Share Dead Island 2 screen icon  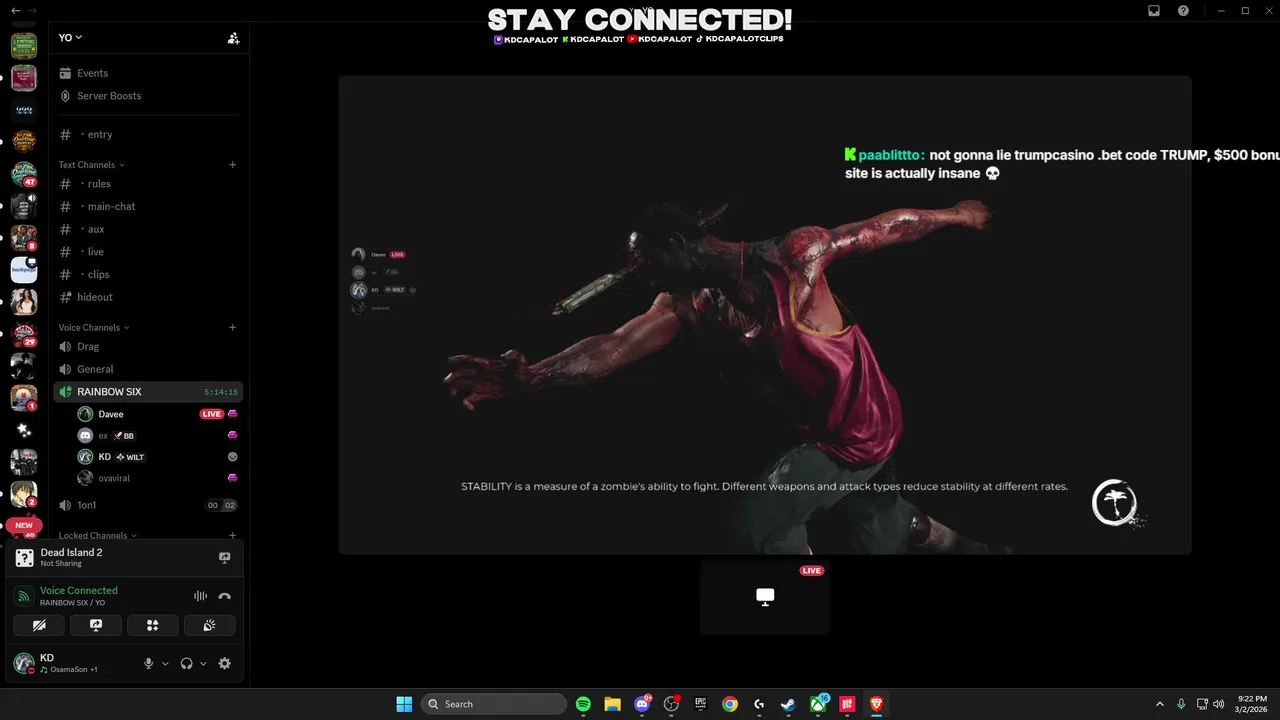click(225, 558)
